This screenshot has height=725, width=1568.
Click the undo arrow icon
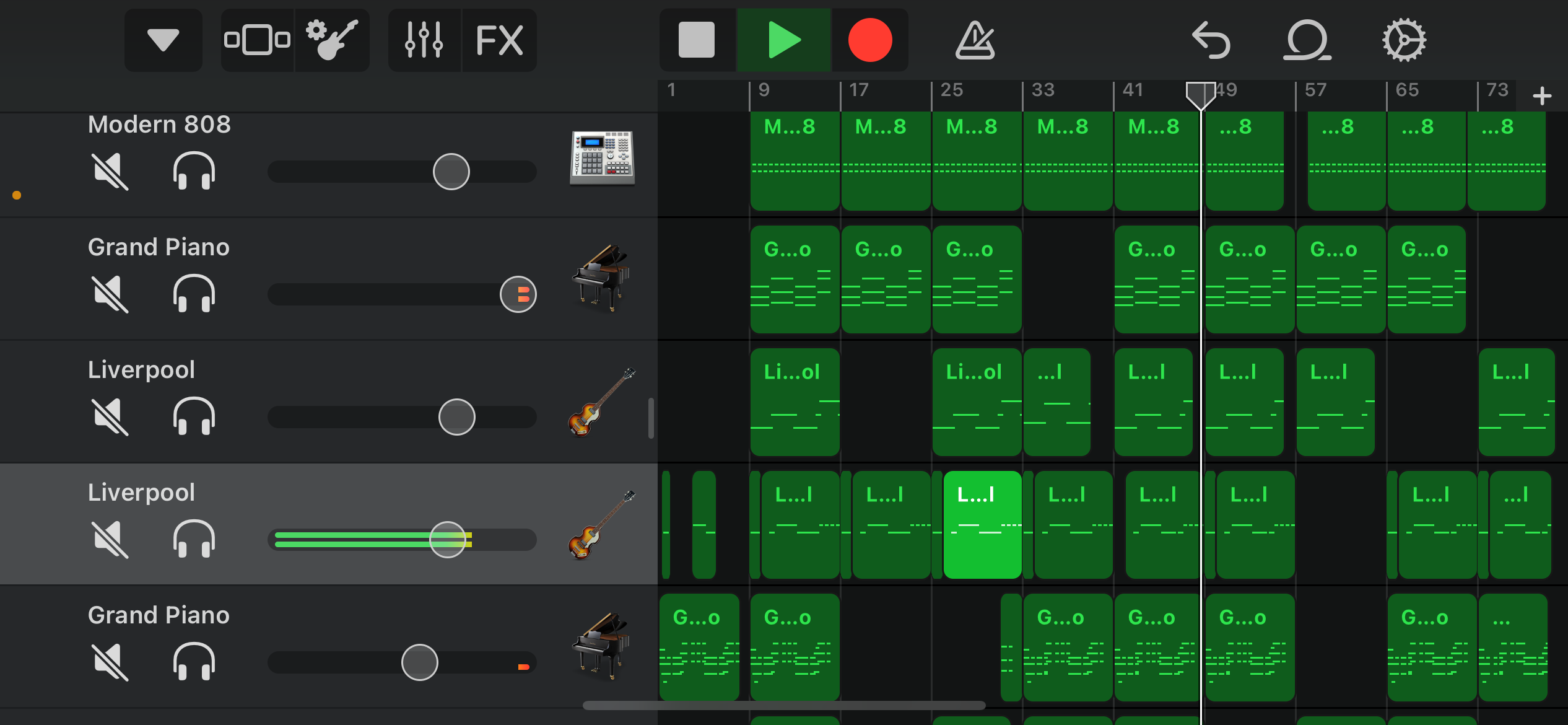coord(1211,40)
